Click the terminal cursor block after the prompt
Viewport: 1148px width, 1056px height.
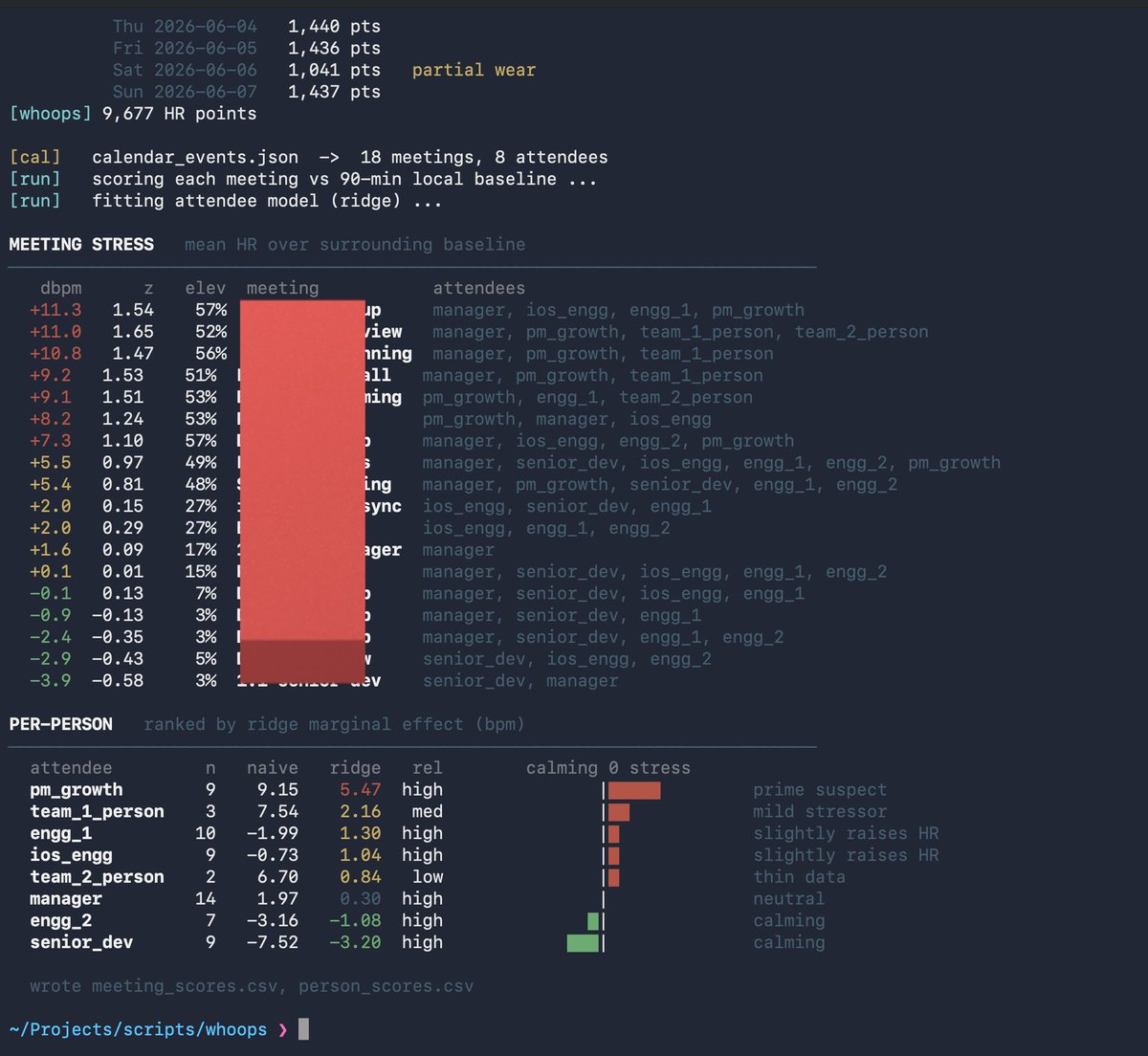[x=303, y=1029]
